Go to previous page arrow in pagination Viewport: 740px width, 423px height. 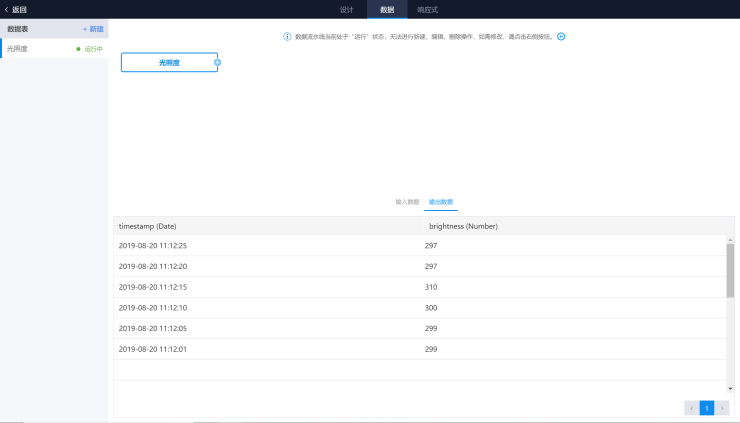coord(691,408)
